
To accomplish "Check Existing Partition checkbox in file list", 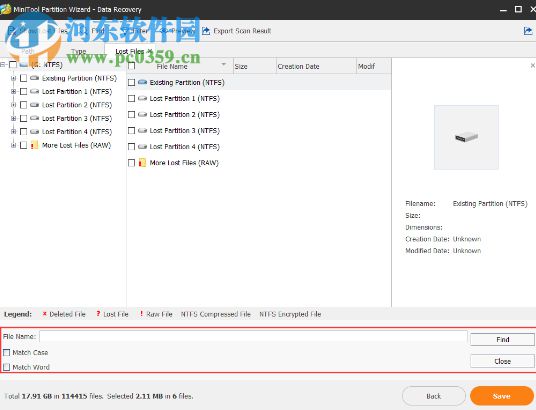I will pos(131,82).
